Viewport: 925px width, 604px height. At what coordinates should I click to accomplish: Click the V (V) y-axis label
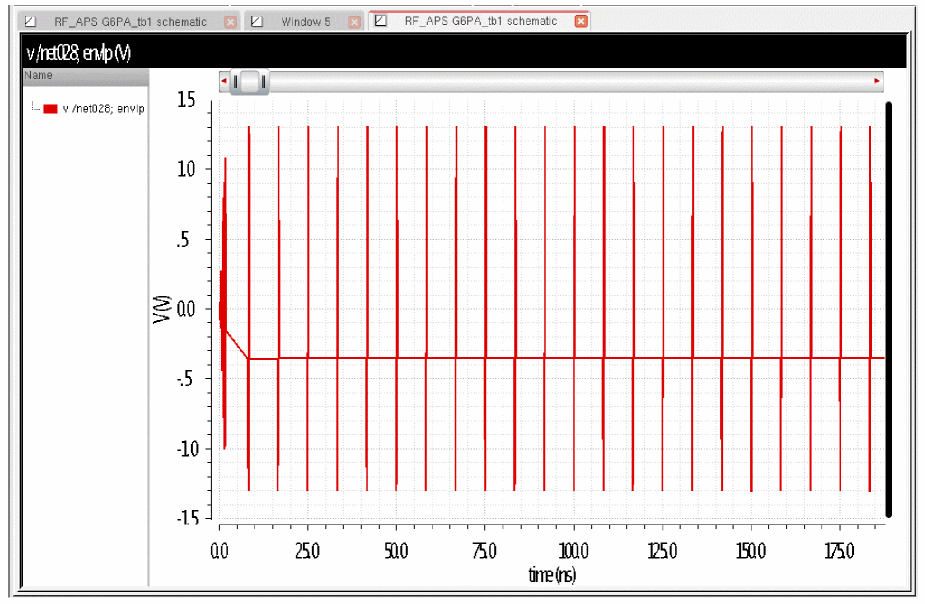162,308
